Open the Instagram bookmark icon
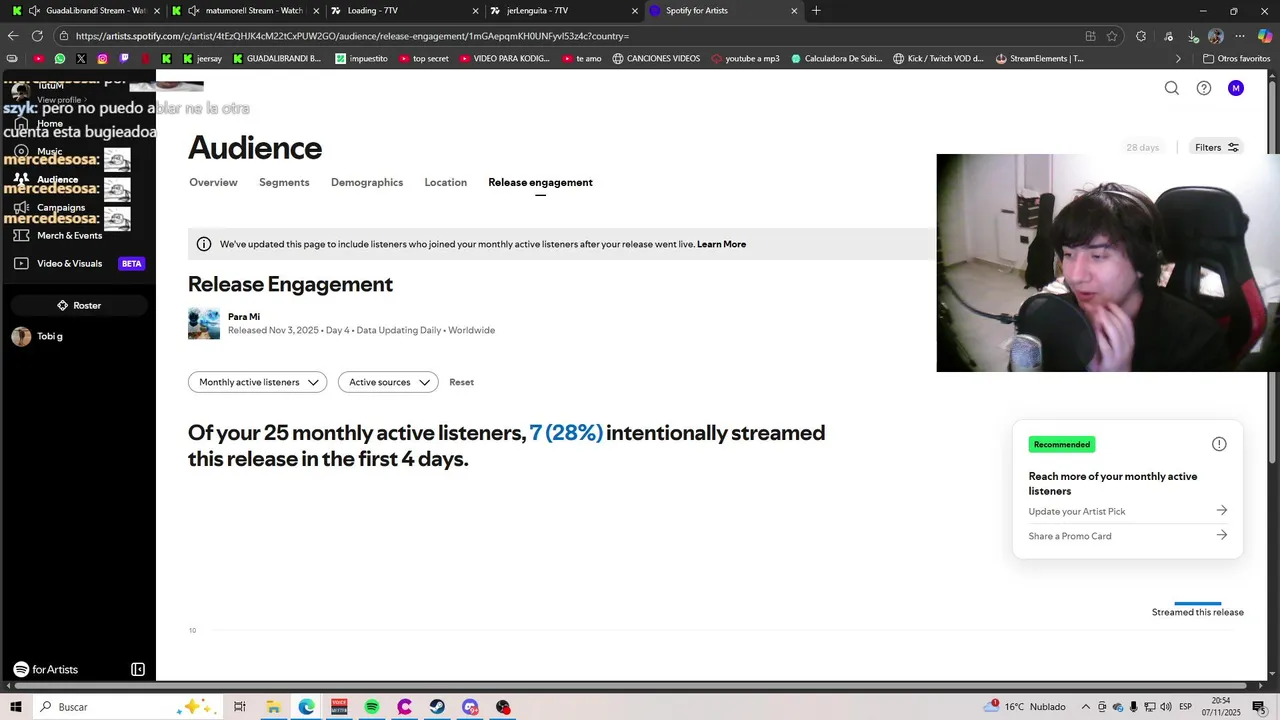Screen dimensions: 1280x720 pyautogui.click(x=102, y=59)
